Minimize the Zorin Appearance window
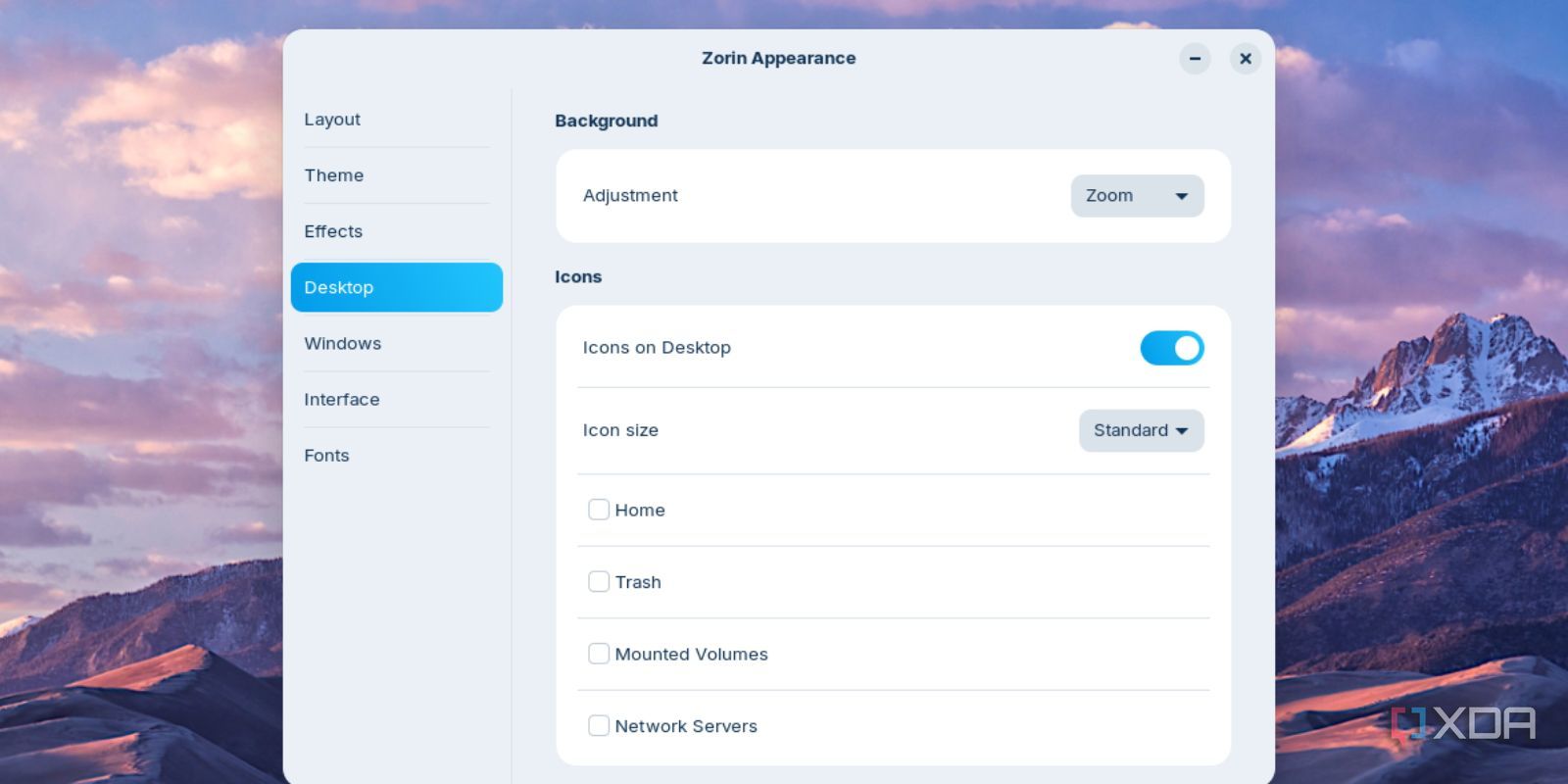This screenshot has width=1568, height=784. point(1195,59)
